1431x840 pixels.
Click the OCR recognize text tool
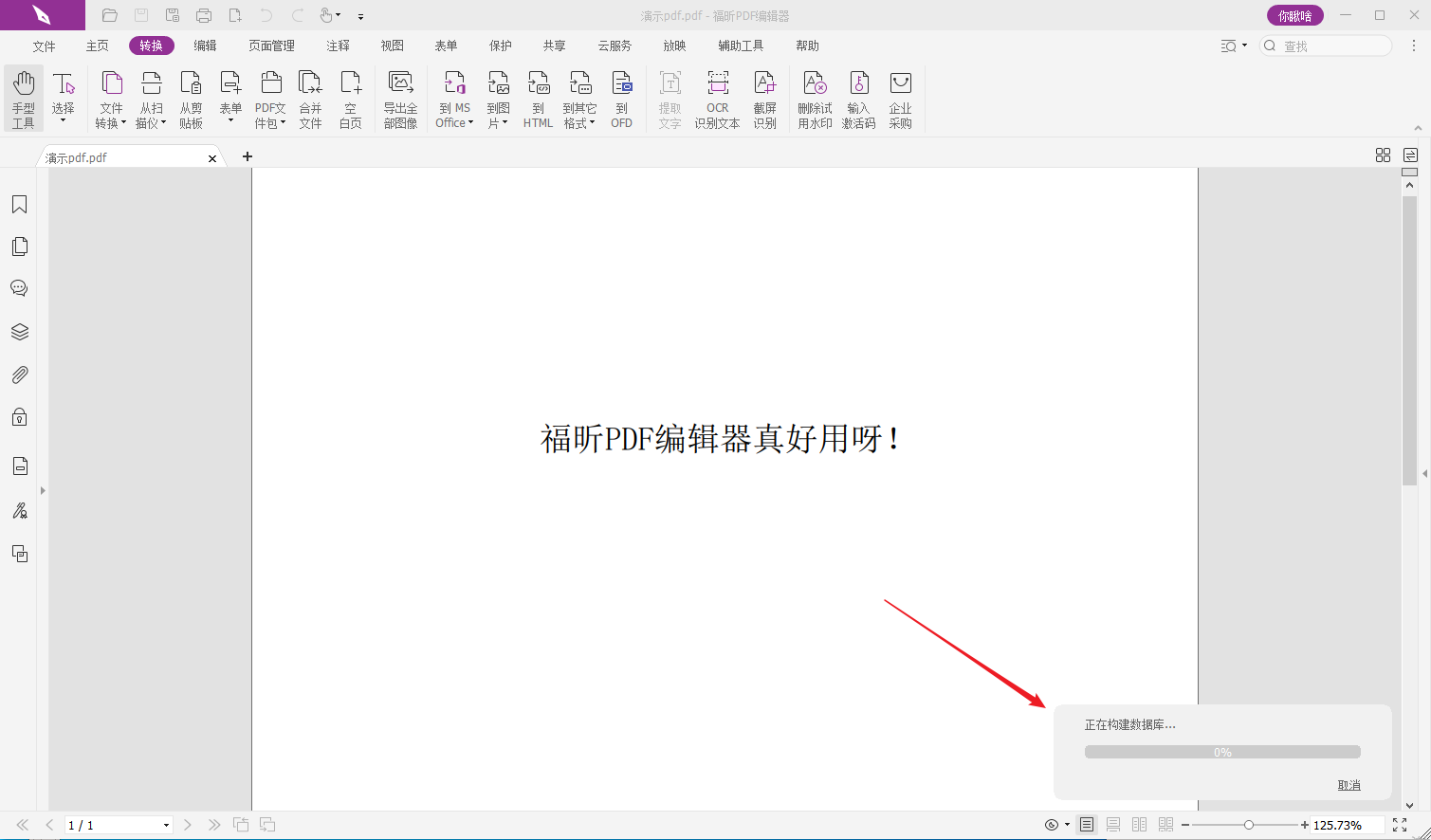click(717, 99)
